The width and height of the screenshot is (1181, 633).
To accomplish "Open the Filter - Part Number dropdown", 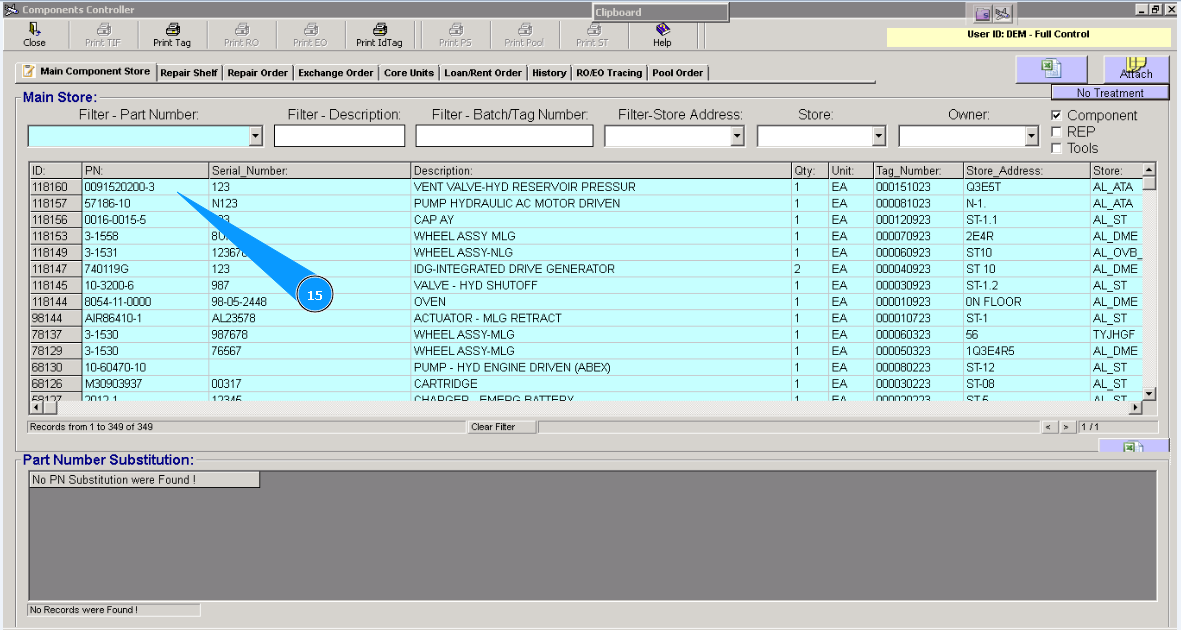I will click(x=254, y=134).
